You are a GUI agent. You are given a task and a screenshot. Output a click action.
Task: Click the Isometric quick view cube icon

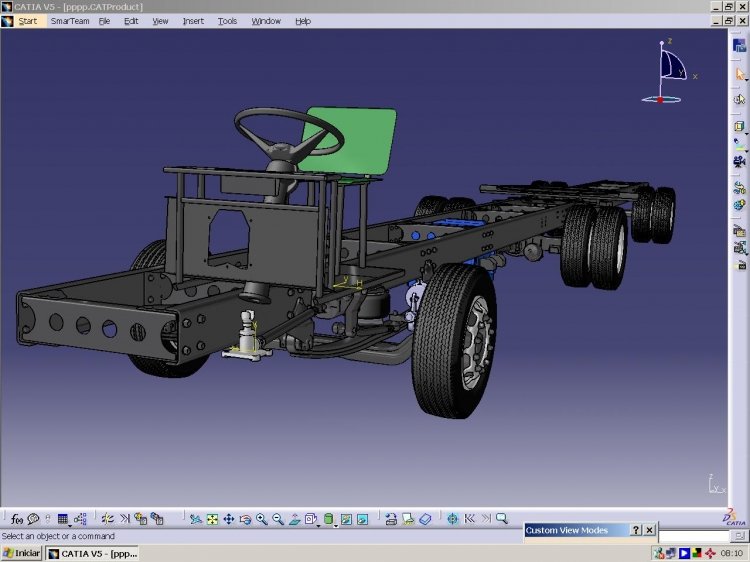coord(310,519)
